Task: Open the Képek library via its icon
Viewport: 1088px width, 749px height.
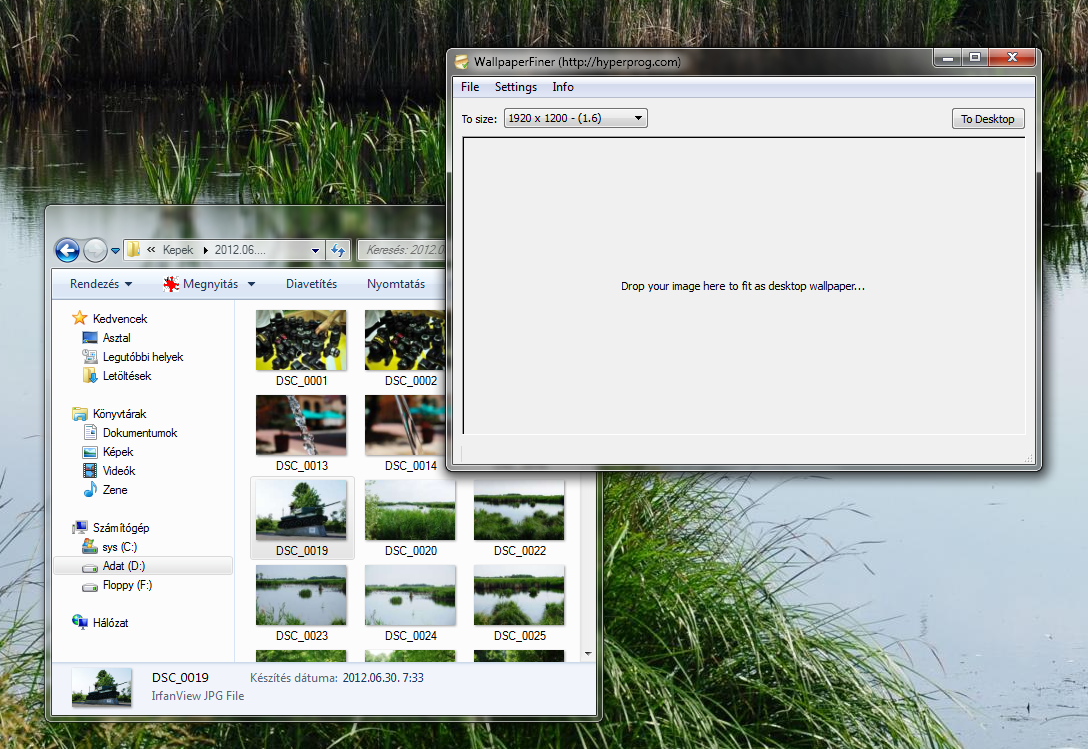Action: [x=92, y=451]
